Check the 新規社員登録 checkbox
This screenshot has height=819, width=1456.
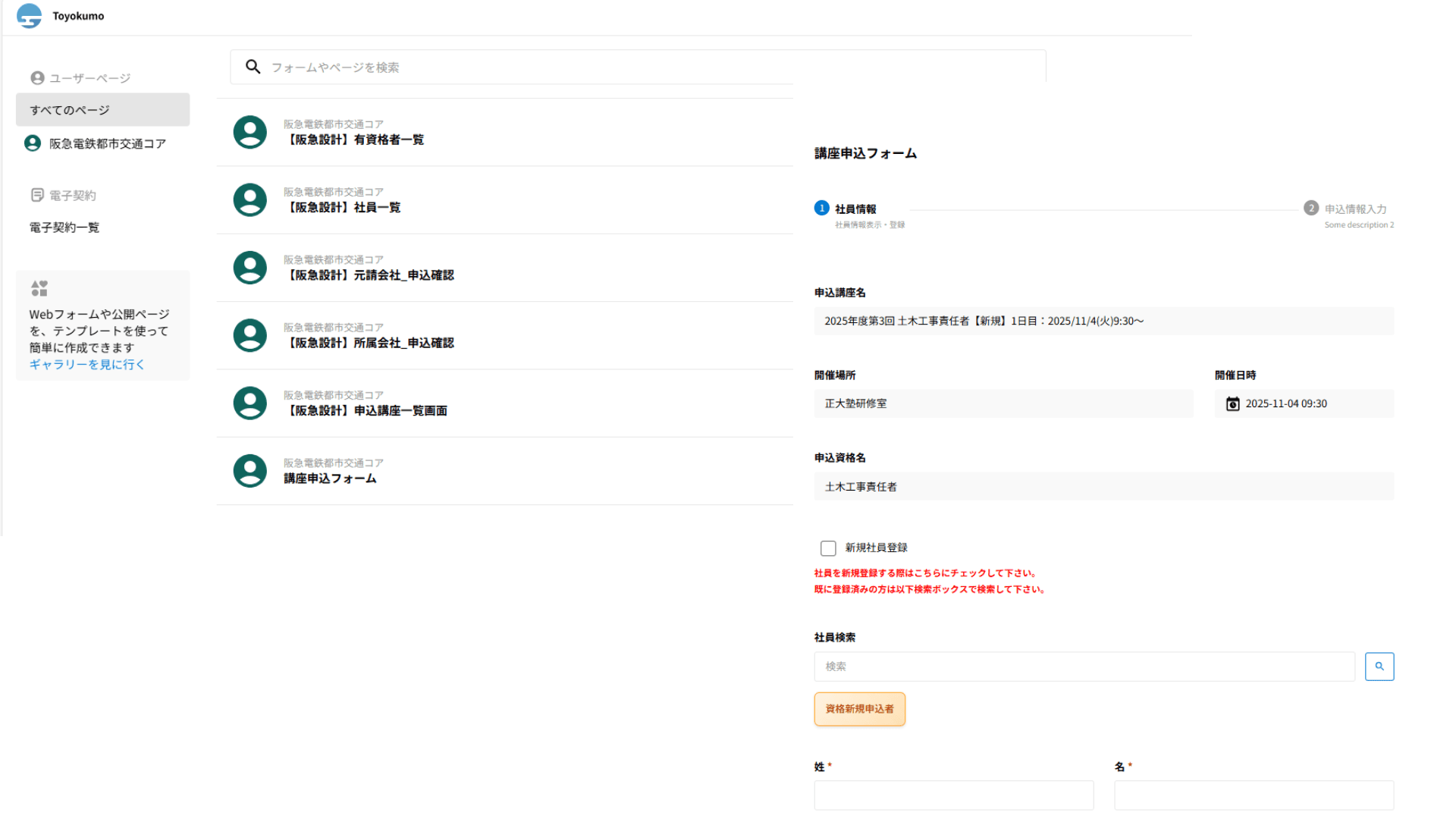828,548
